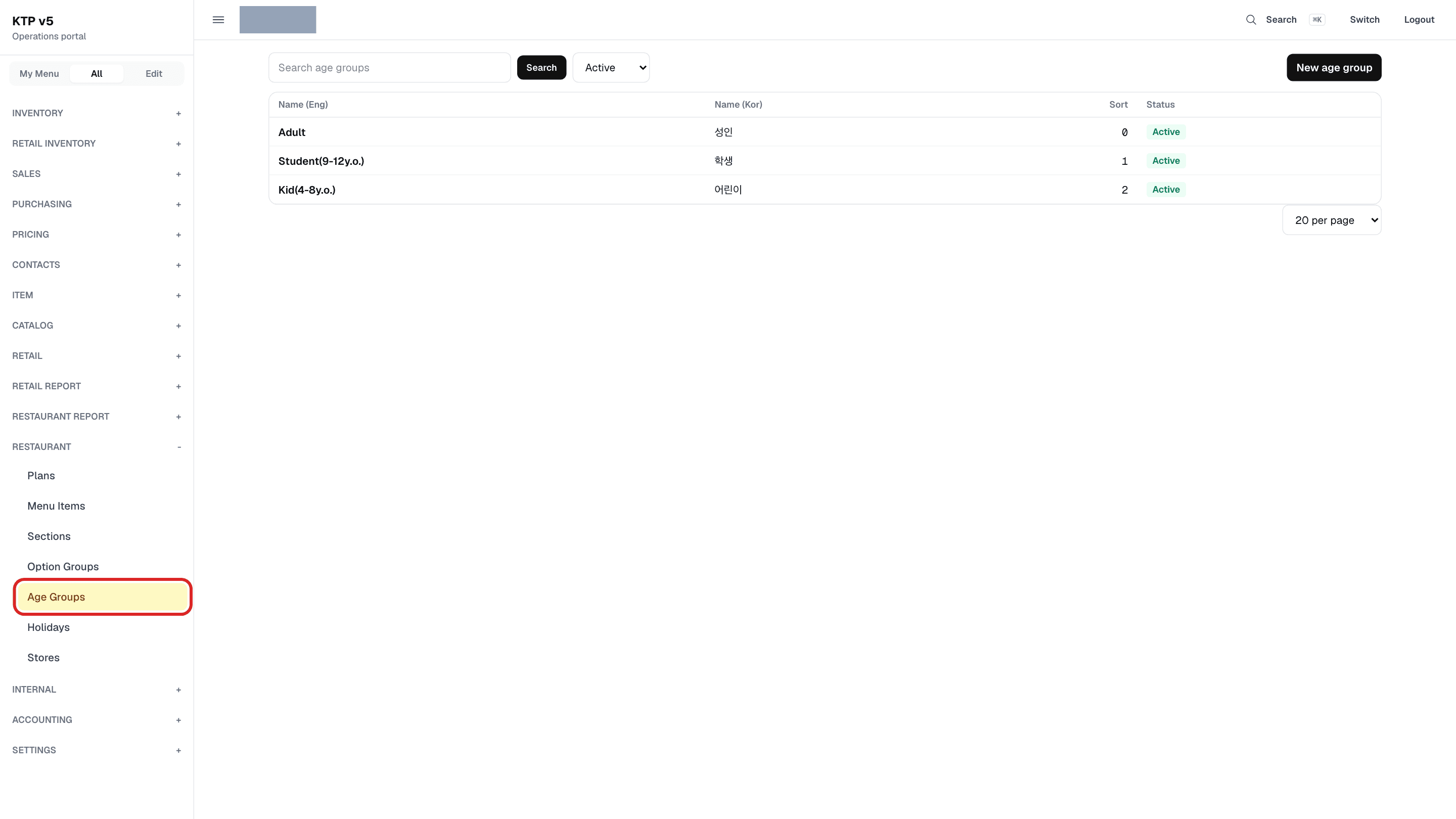The width and height of the screenshot is (1456, 819).
Task: Expand the PURCHASING section
Action: point(97,204)
